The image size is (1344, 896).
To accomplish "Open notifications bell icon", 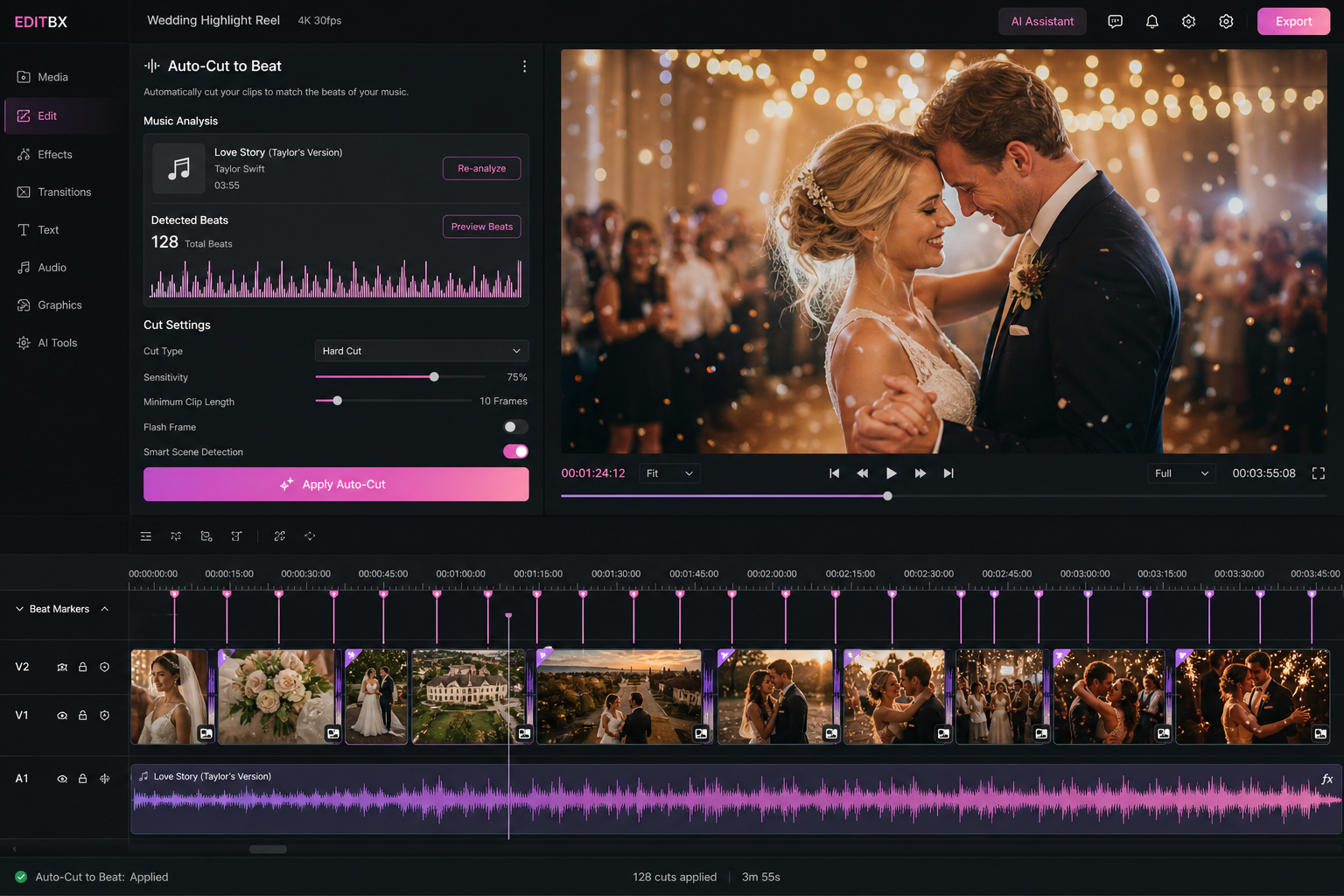I will coord(1152,22).
